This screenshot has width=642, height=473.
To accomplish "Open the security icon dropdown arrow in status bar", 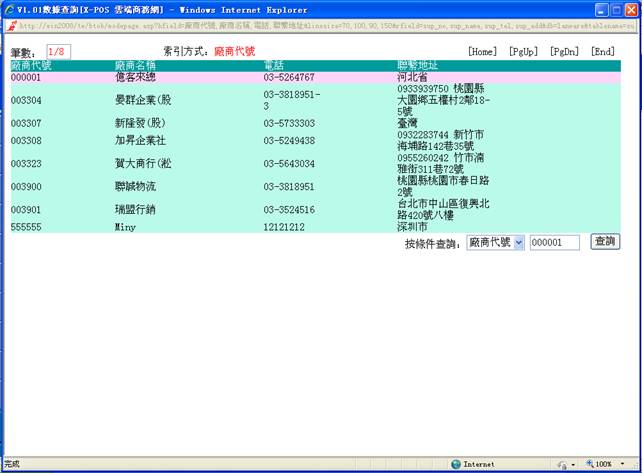I will [573, 464].
